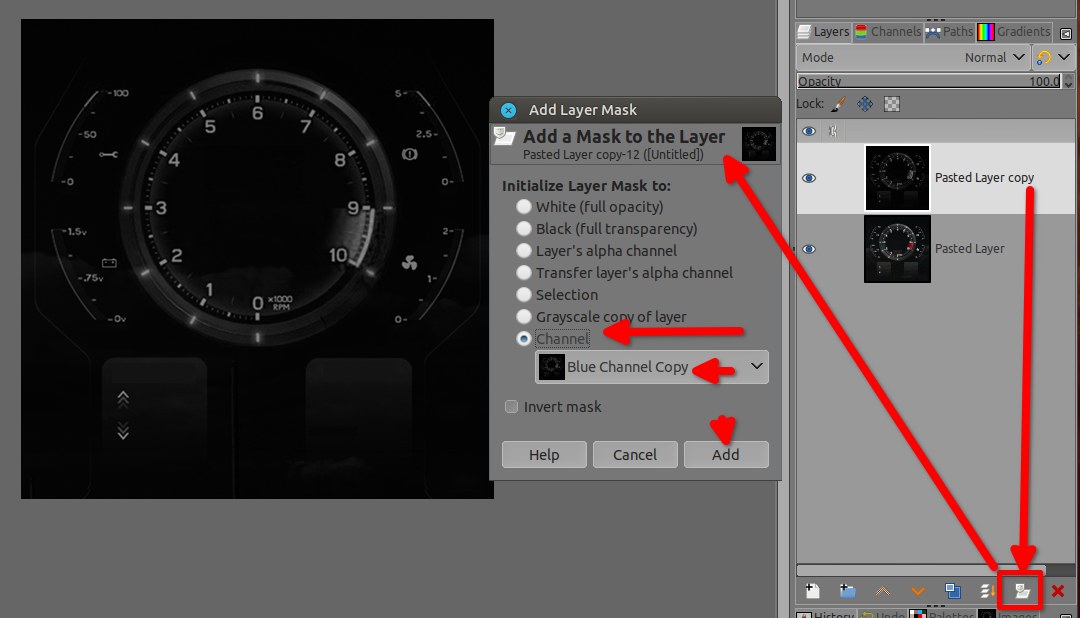The width and height of the screenshot is (1080, 618).
Task: Switch to the Layers tab
Action: point(824,32)
